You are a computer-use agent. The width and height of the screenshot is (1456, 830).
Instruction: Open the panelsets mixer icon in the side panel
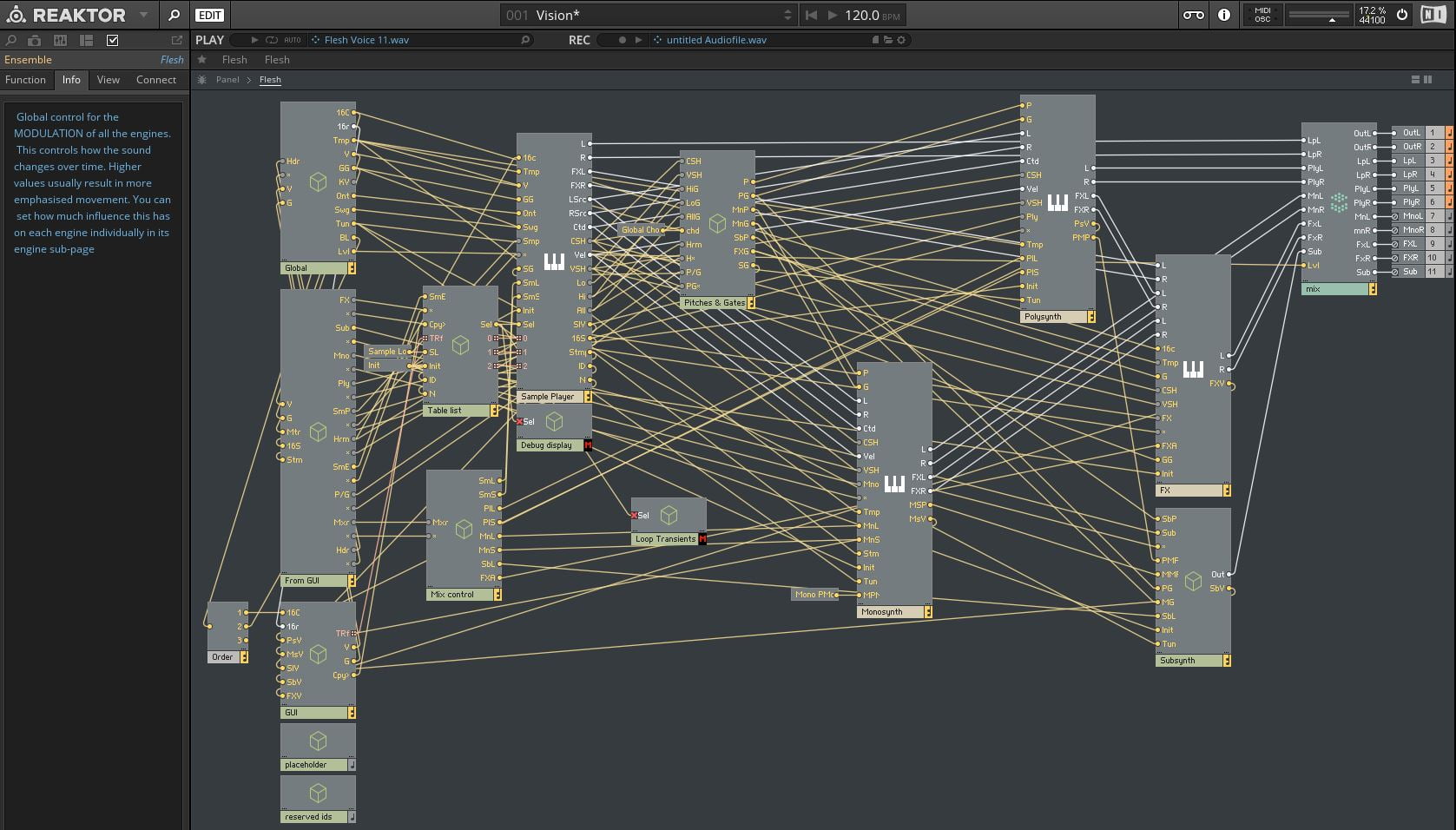click(60, 40)
